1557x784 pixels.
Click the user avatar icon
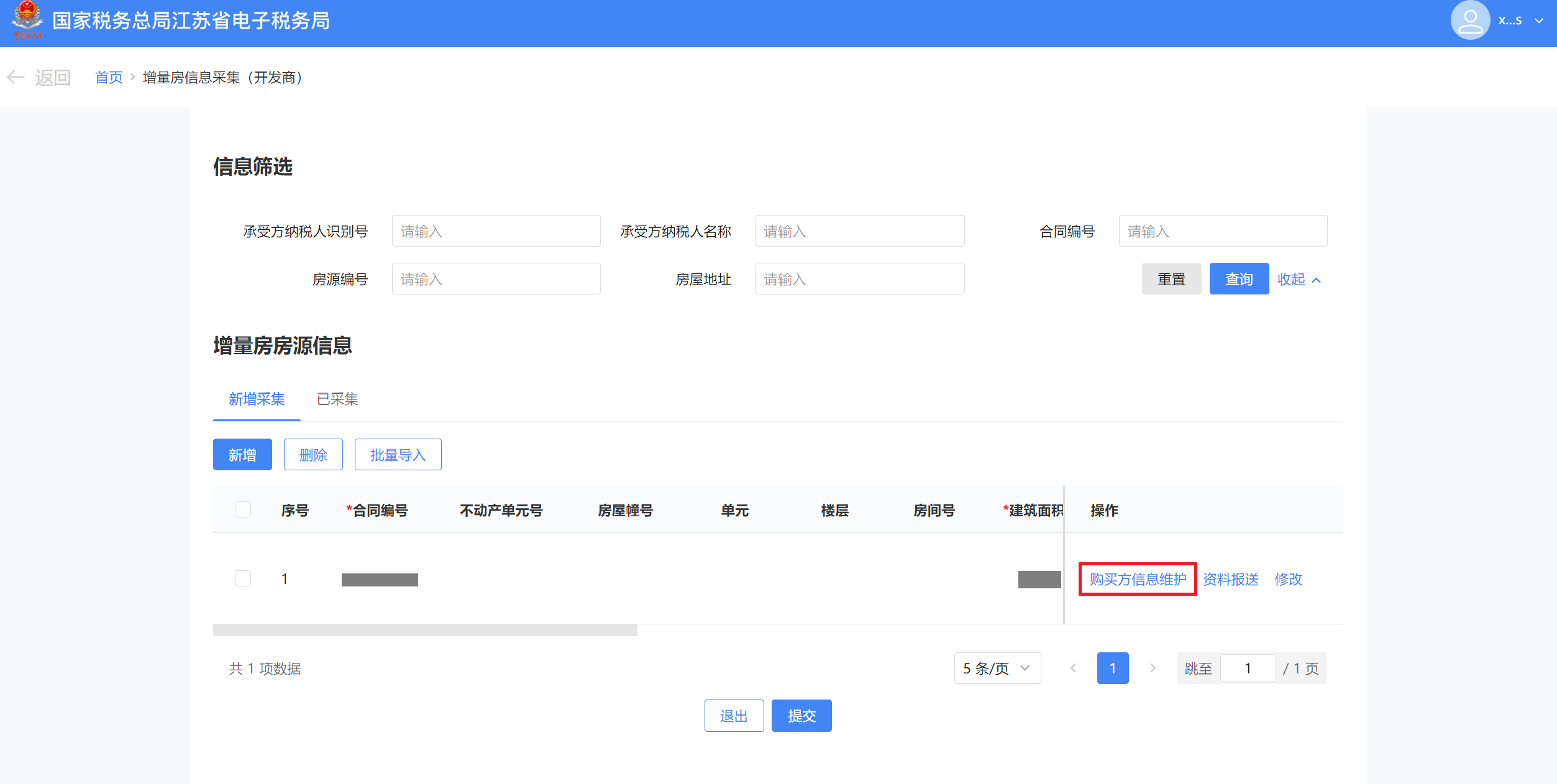[x=1469, y=21]
